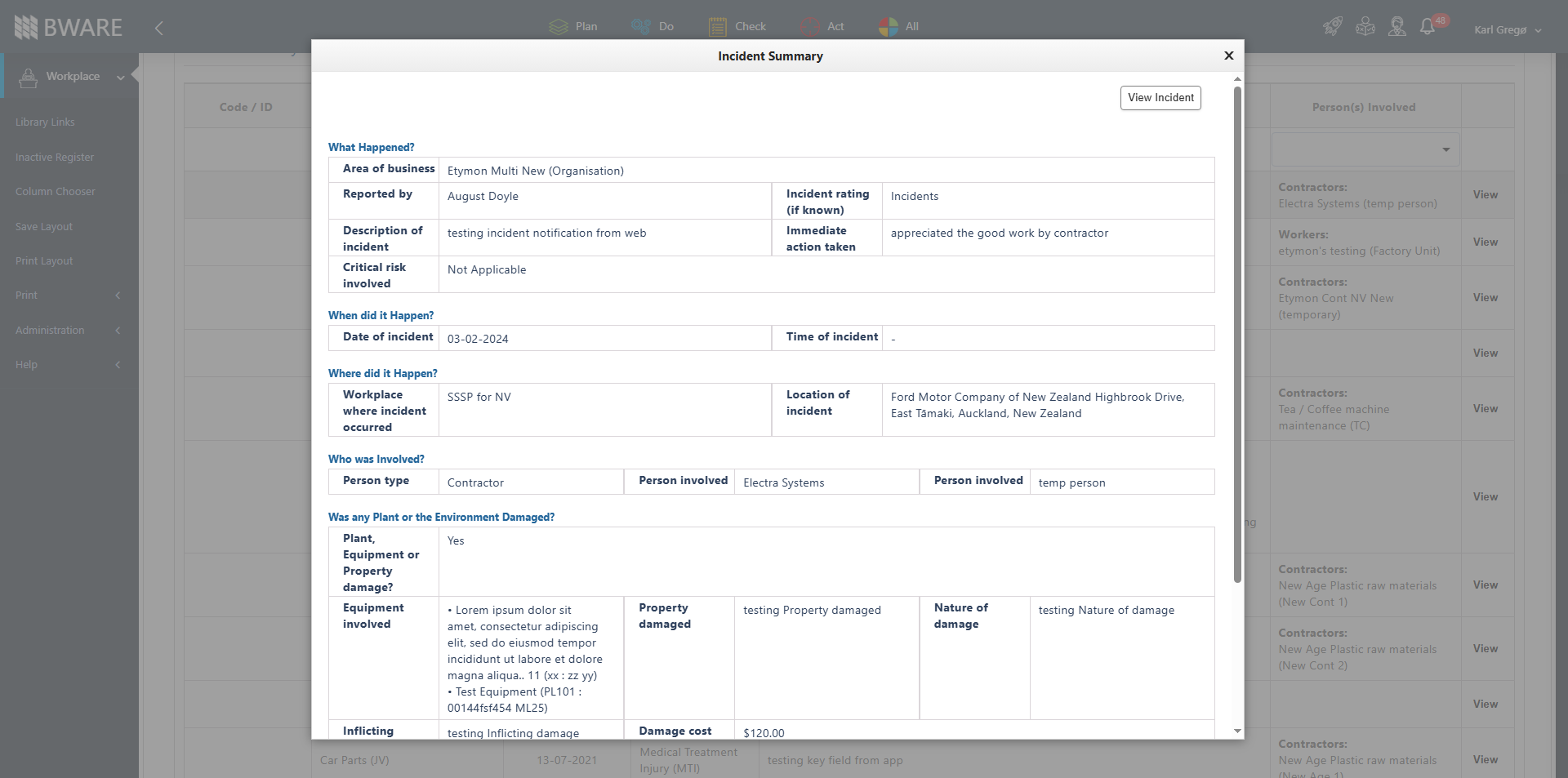The height and width of the screenshot is (778, 1568).
Task: Open Library Links in sidebar
Action: (45, 122)
